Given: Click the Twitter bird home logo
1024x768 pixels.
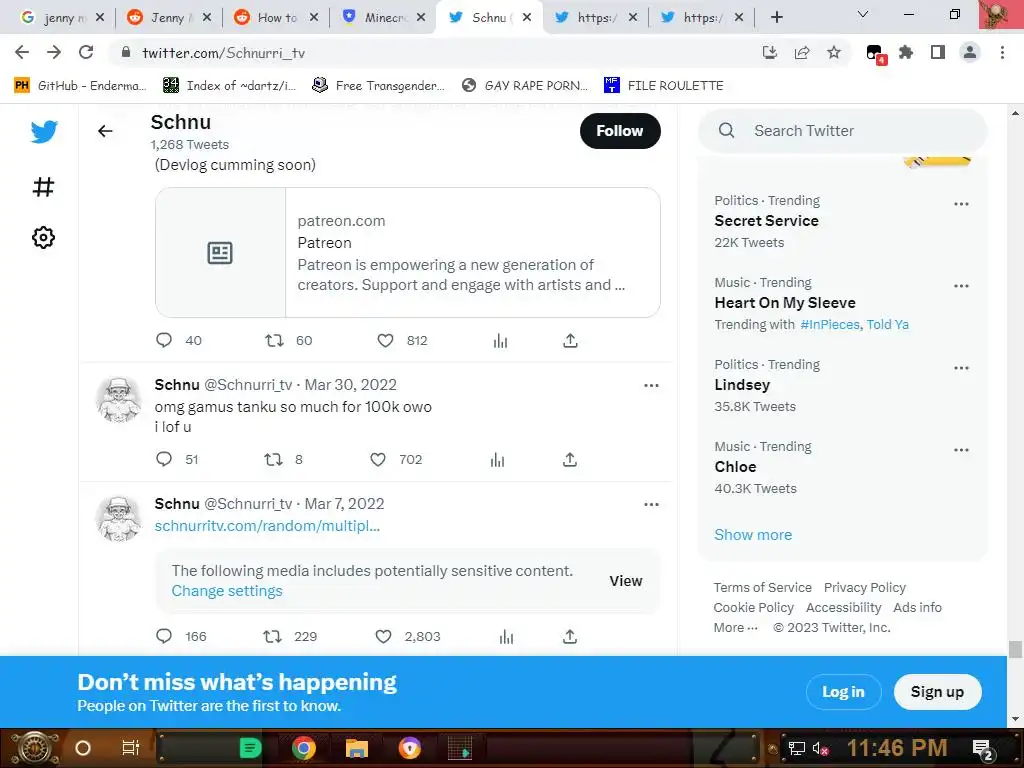Looking at the screenshot, I should [x=44, y=132].
